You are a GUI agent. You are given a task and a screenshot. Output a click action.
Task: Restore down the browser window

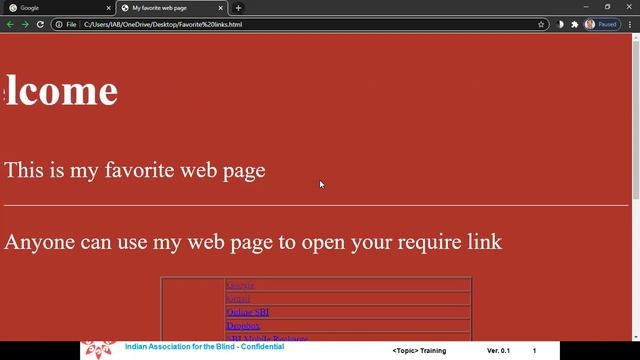point(607,7)
